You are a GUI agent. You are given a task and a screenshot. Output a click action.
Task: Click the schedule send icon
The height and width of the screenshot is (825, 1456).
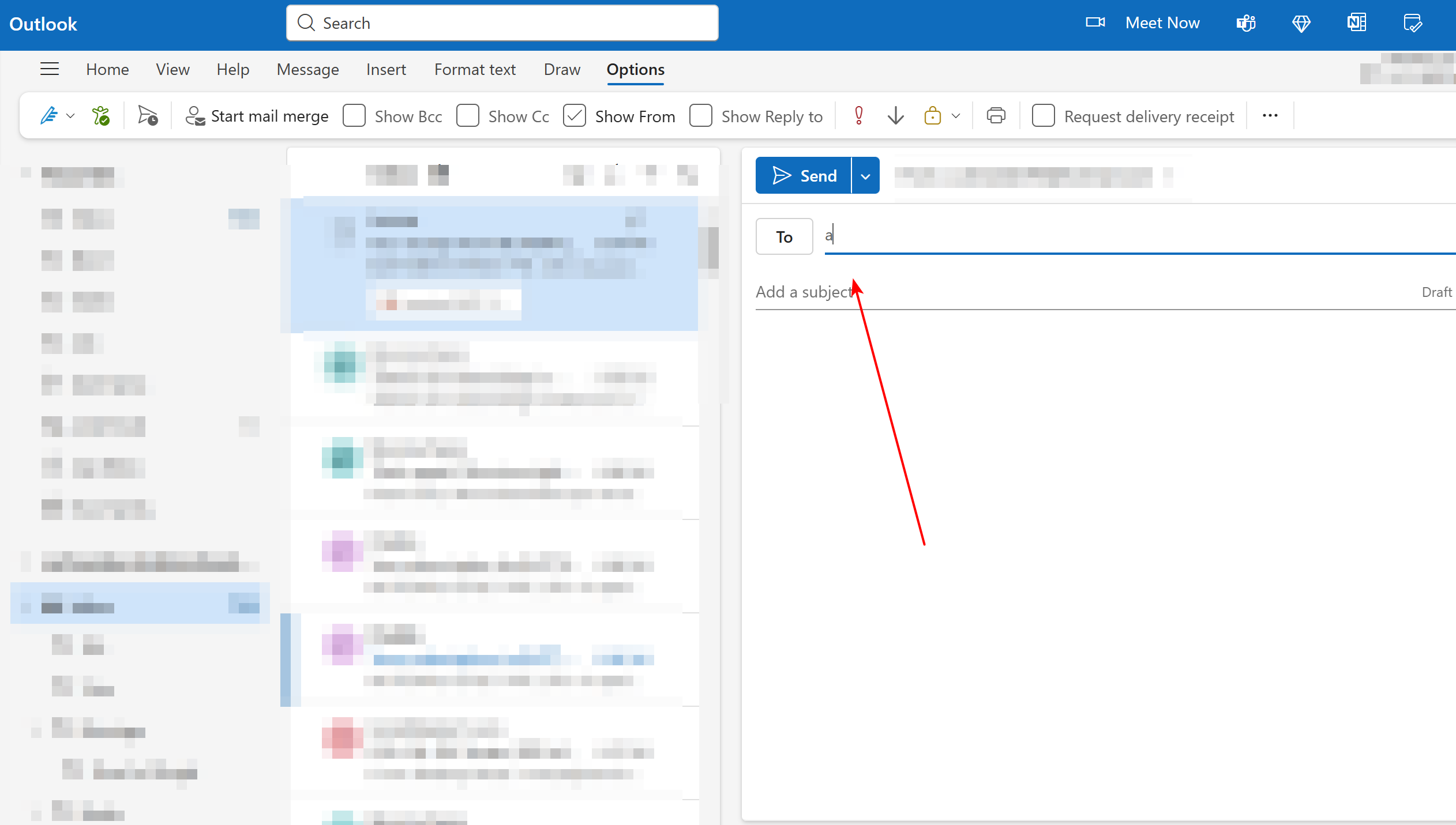(x=148, y=116)
